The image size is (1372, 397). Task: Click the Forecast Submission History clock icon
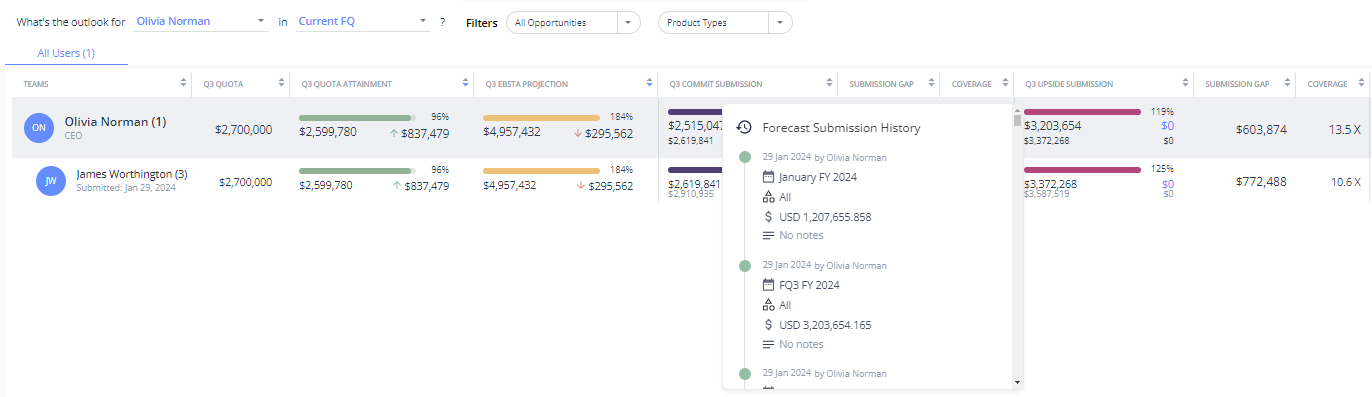coord(744,128)
